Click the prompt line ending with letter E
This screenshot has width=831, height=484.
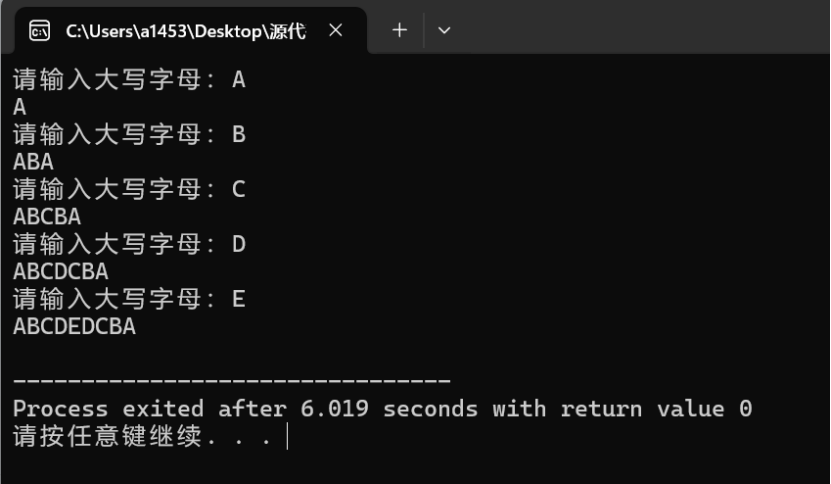[128, 299]
